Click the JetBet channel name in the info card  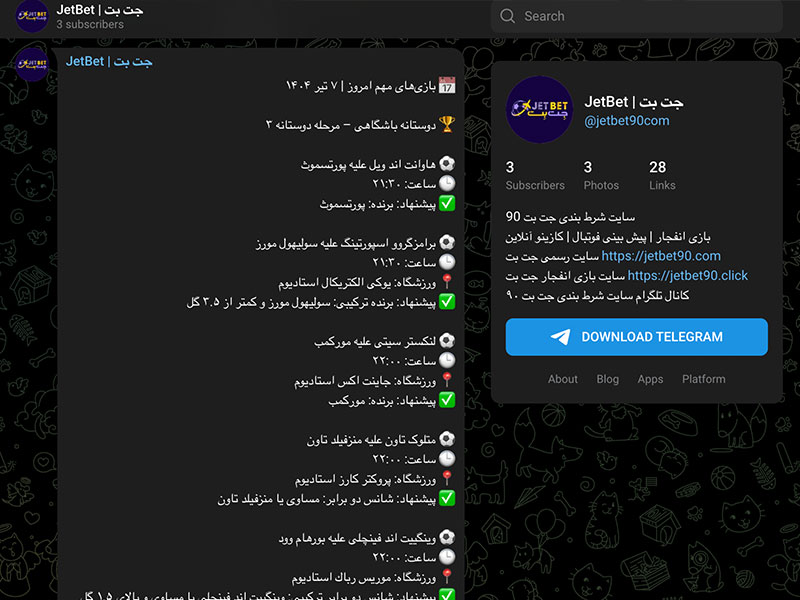click(x=634, y=102)
